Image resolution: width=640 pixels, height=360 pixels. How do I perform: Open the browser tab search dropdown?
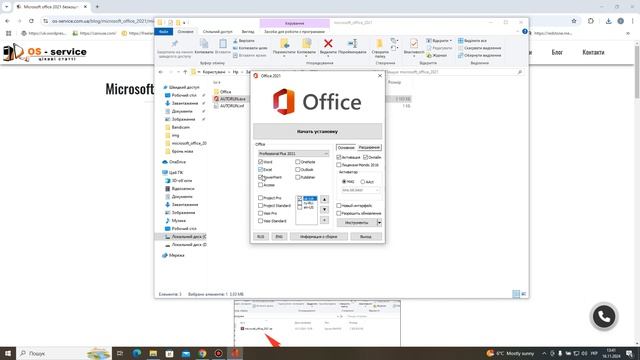[x=7, y=7]
